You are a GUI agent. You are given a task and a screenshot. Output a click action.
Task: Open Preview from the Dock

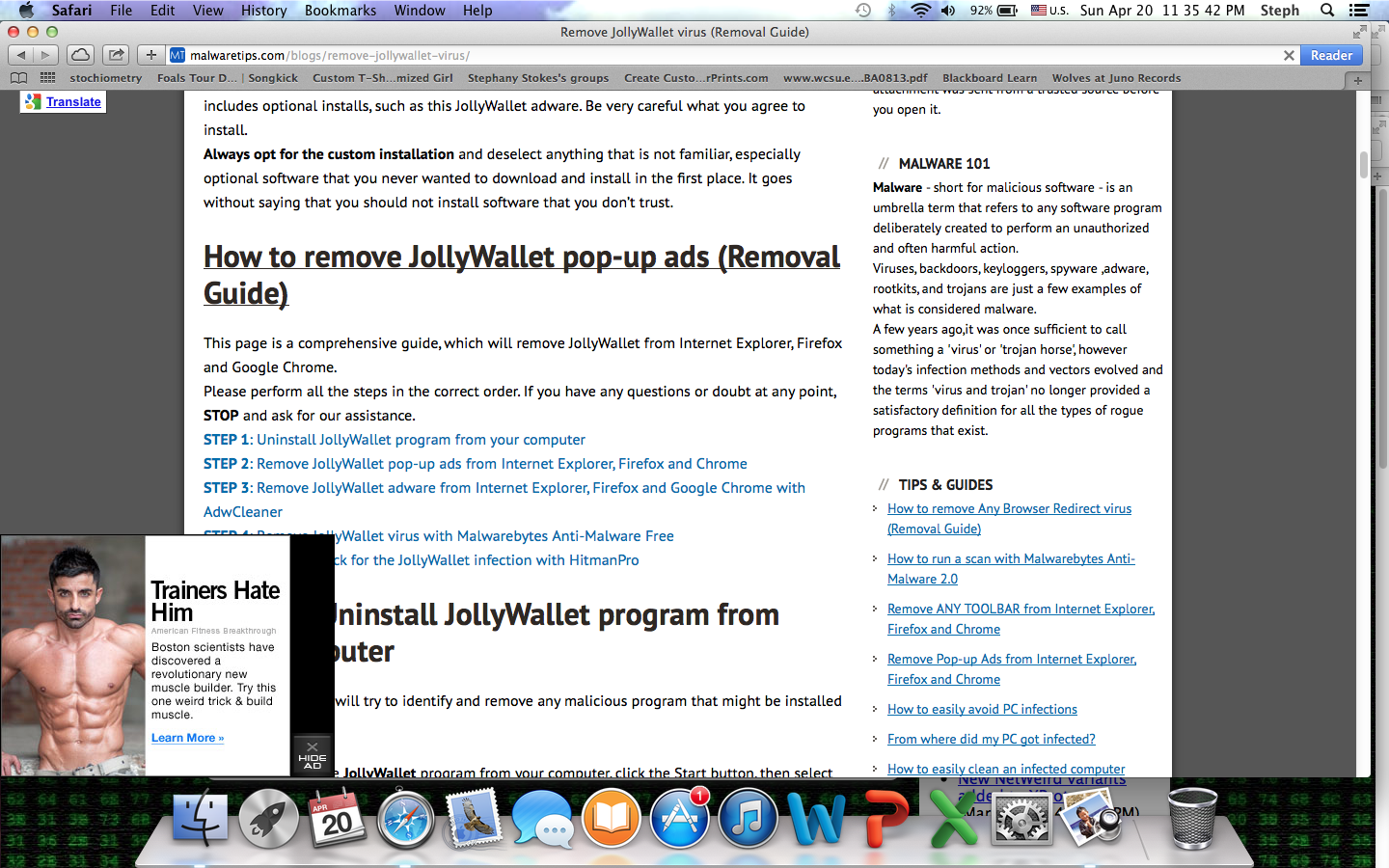coord(1090,819)
